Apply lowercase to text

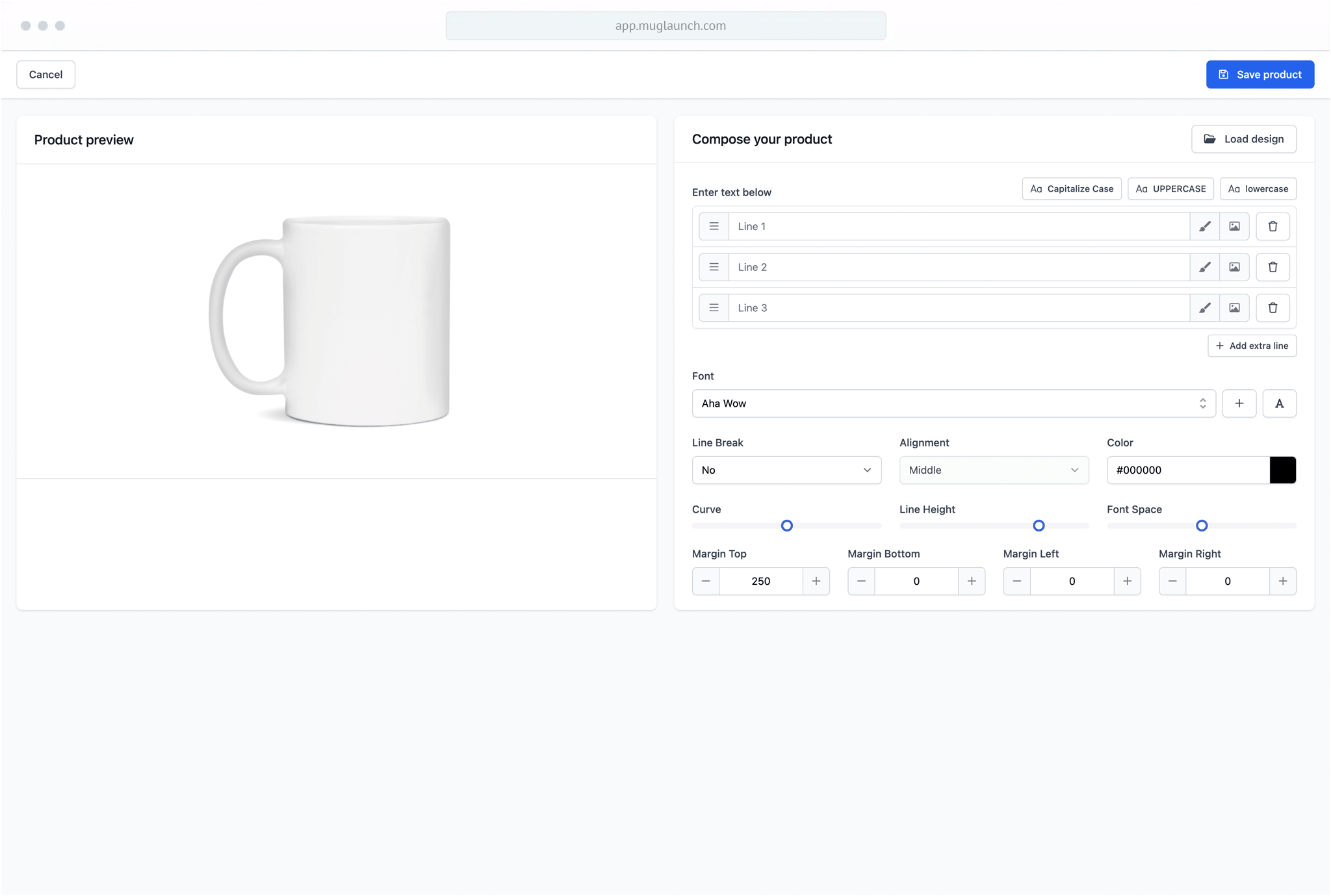tap(1258, 189)
